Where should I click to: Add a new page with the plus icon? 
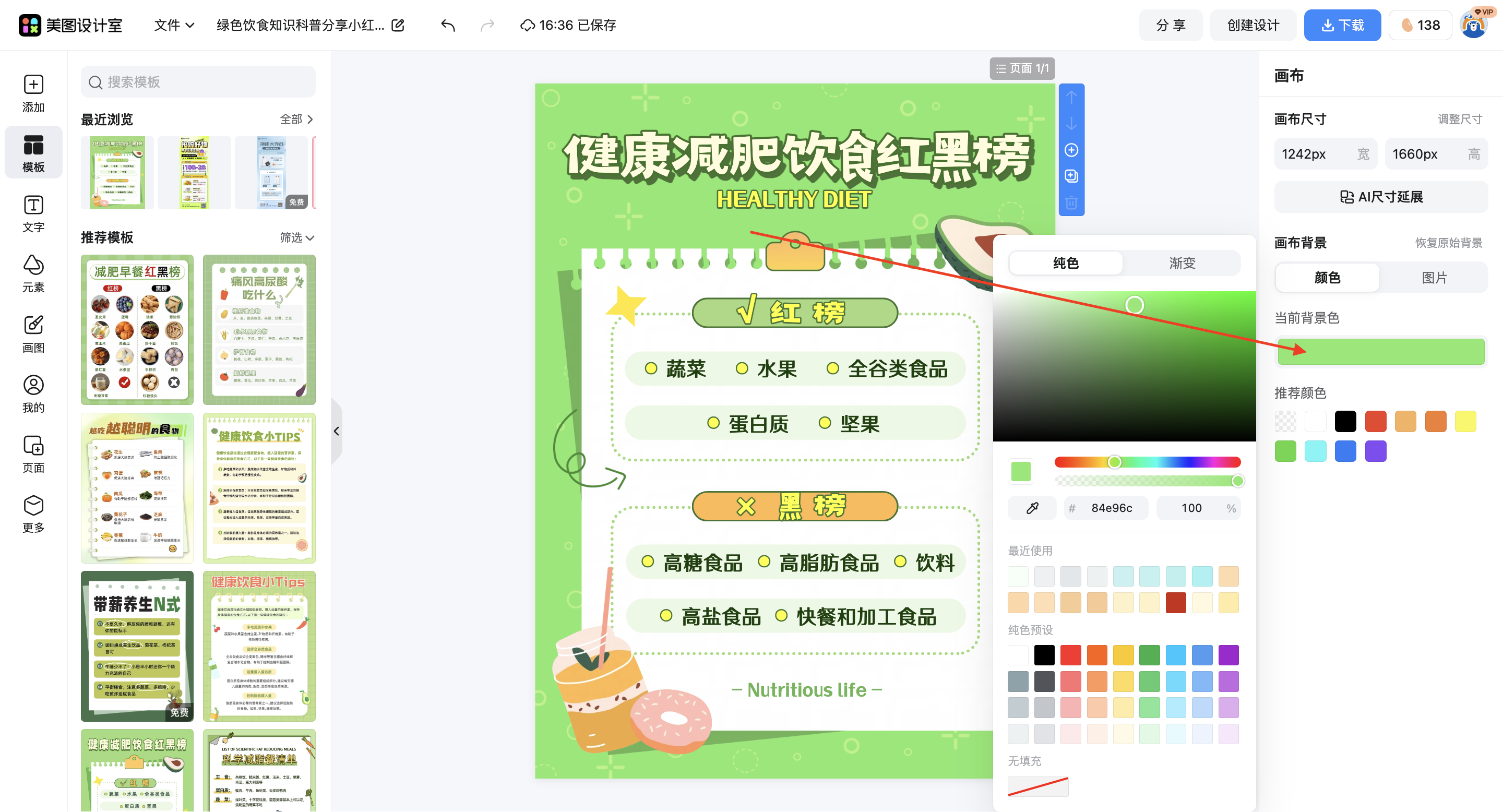pyautogui.click(x=1071, y=150)
